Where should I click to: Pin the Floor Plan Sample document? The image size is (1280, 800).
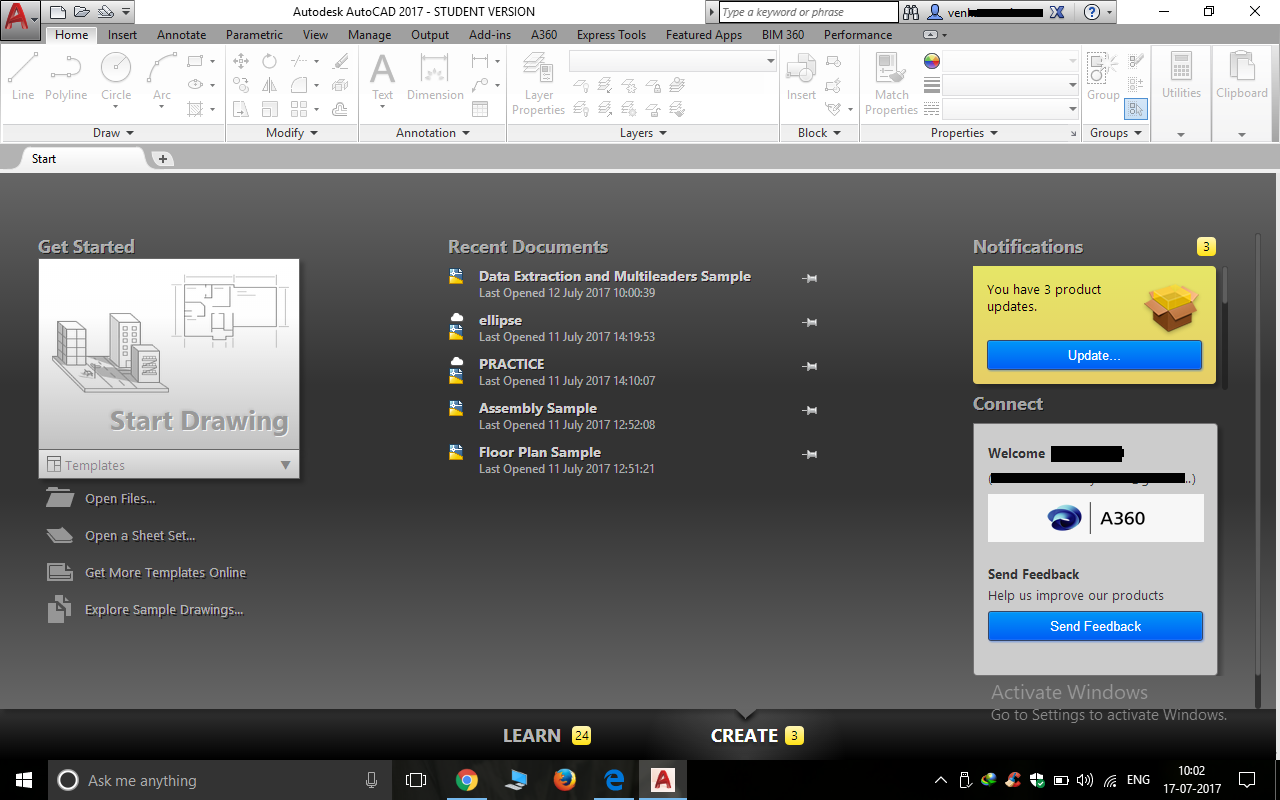[x=810, y=455]
